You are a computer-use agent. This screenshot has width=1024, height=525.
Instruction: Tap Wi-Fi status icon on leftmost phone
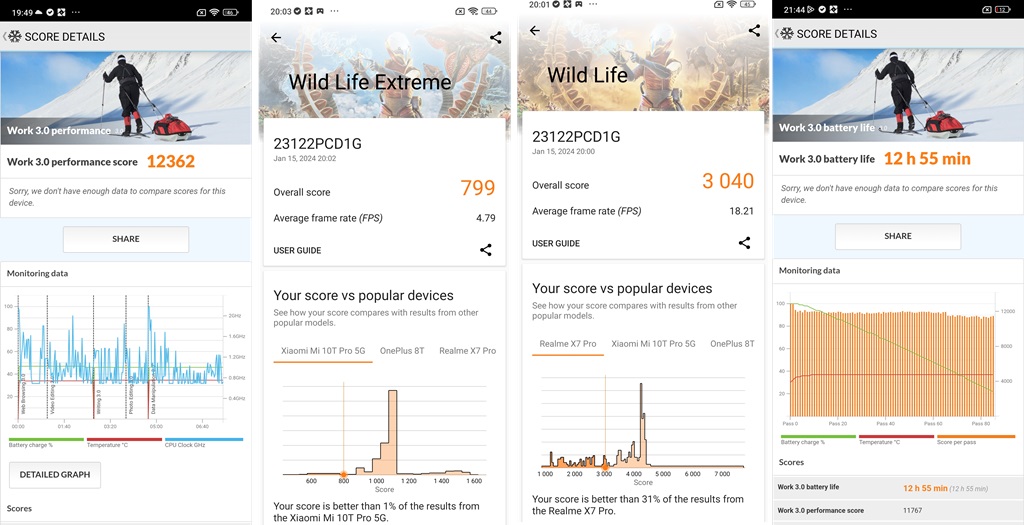point(214,12)
